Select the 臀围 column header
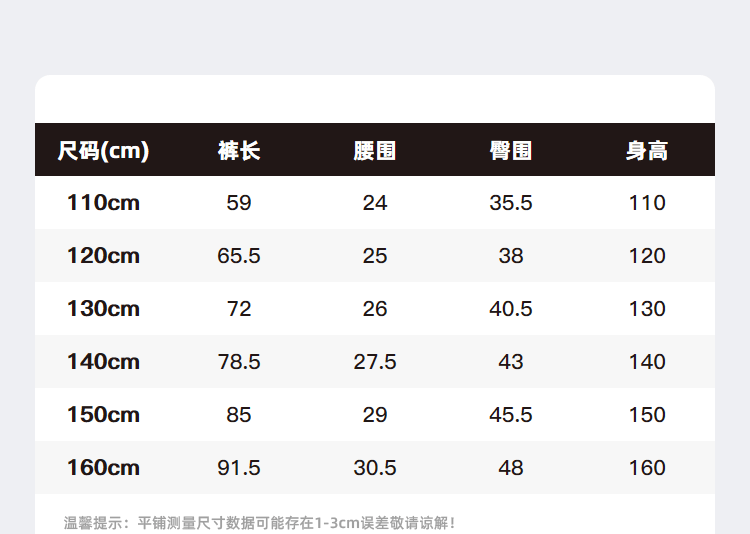Viewport: 750px width, 534px height. click(x=511, y=151)
